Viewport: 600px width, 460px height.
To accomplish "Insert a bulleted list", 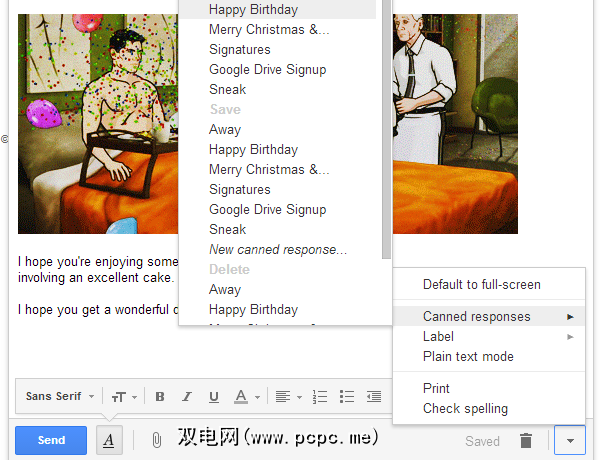I will pyautogui.click(x=347, y=396).
